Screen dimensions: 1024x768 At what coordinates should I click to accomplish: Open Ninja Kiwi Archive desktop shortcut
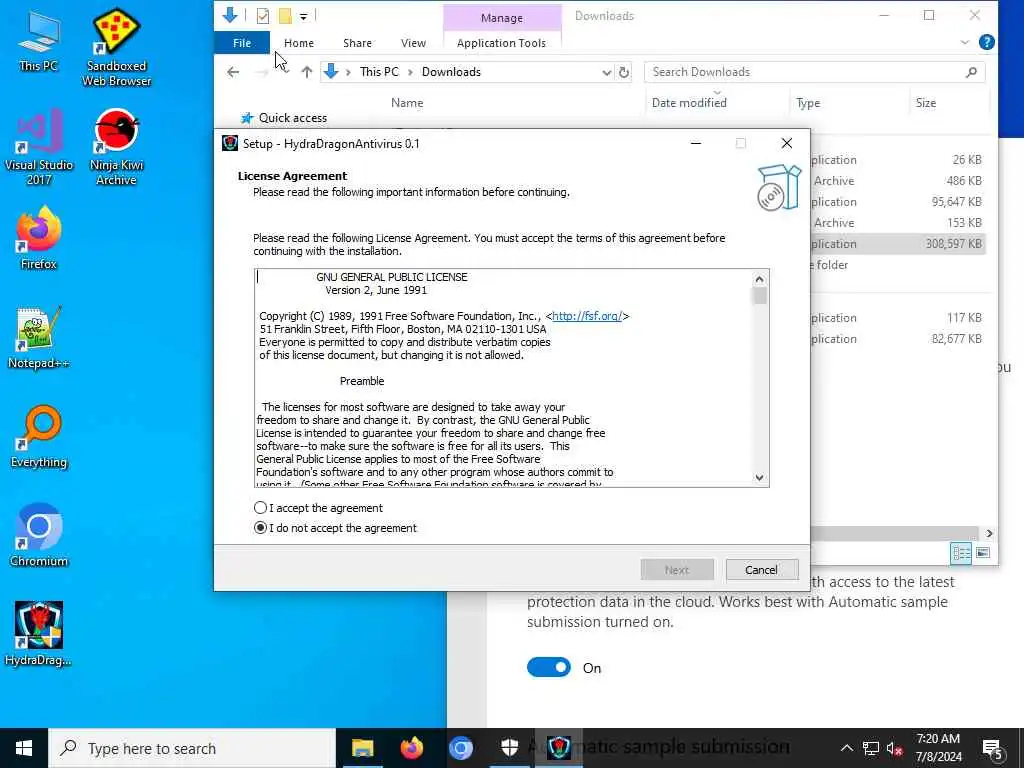(116, 146)
